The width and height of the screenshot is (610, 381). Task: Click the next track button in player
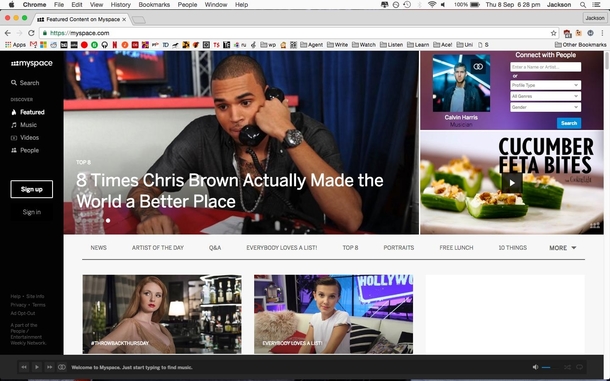point(49,367)
